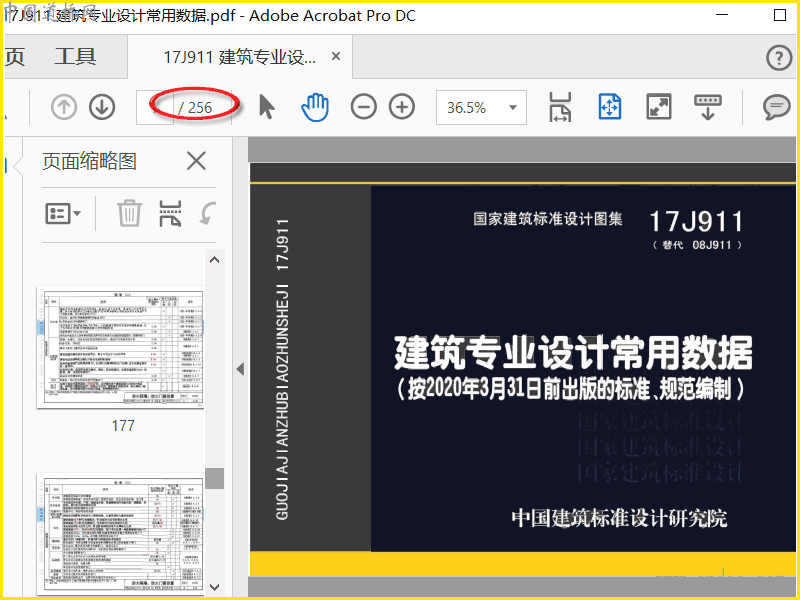The height and width of the screenshot is (600, 800).
Task: Select the 17J911 建筑专业设 document tab
Action: pyautogui.click(x=240, y=57)
